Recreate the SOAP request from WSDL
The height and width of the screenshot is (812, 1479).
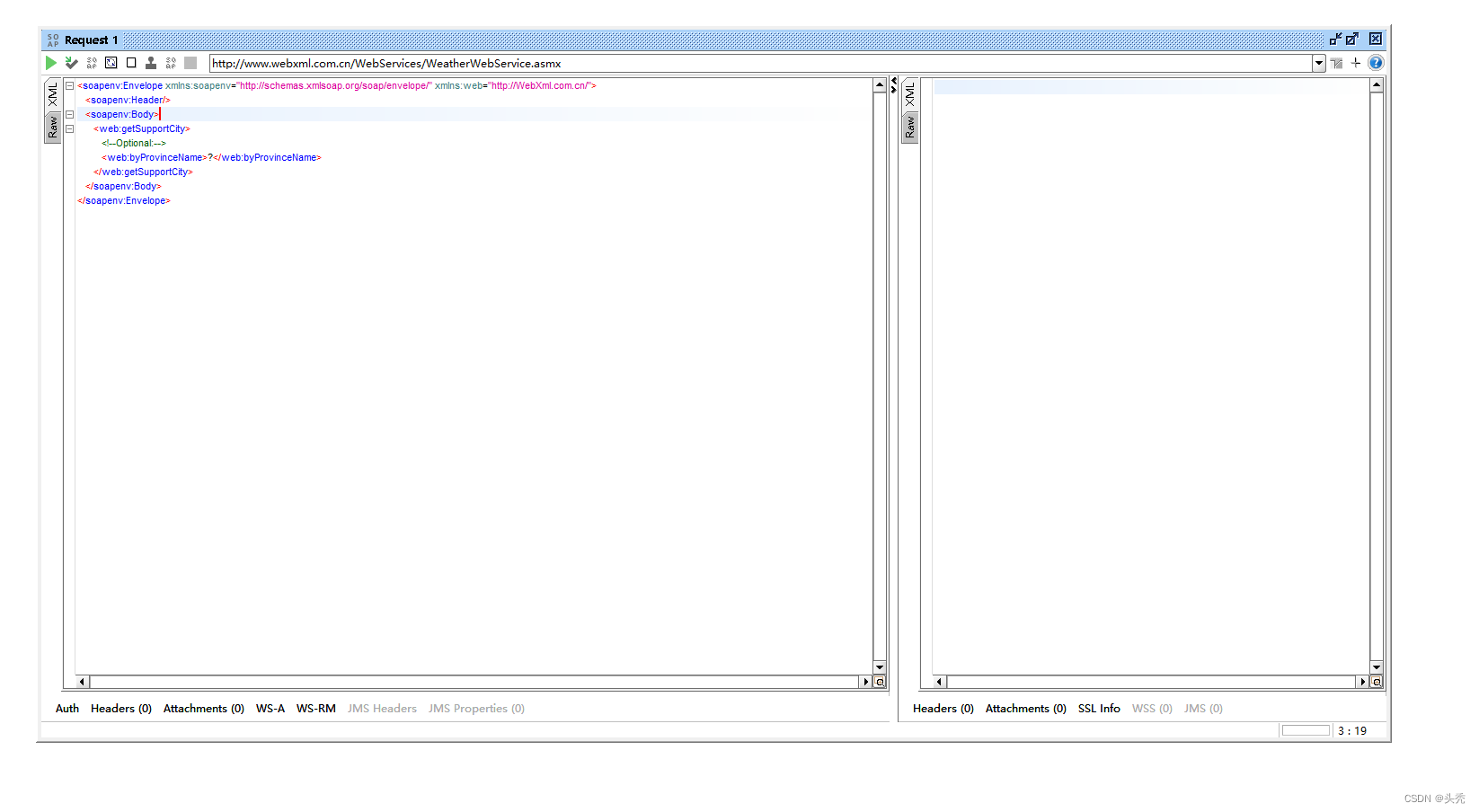click(111, 63)
